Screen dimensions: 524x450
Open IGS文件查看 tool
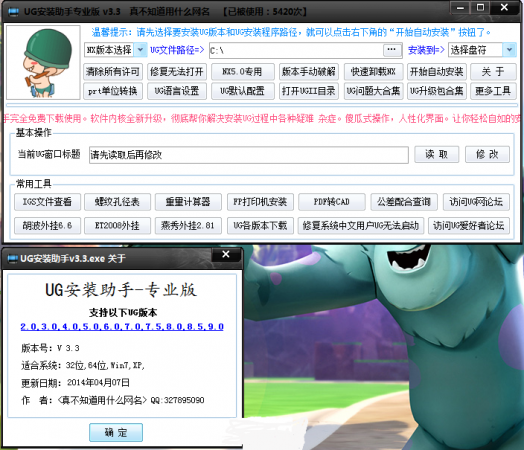[x=47, y=202]
